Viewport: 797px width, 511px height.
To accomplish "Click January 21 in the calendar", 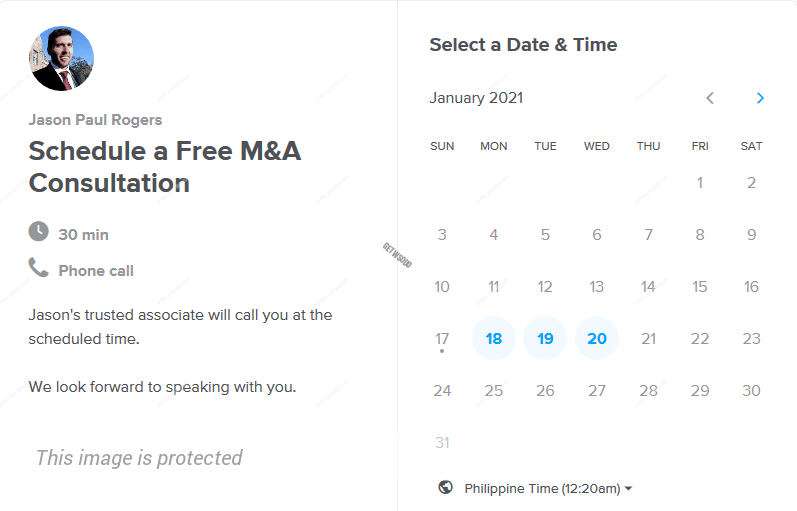I will click(x=648, y=339).
